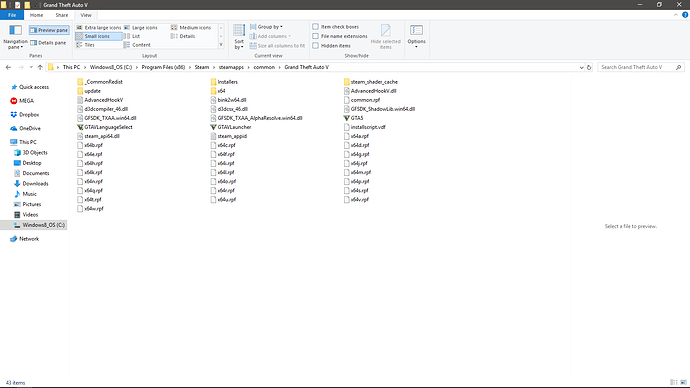Enable File name extensions checkbox
690x388 pixels.
pyautogui.click(x=340, y=36)
